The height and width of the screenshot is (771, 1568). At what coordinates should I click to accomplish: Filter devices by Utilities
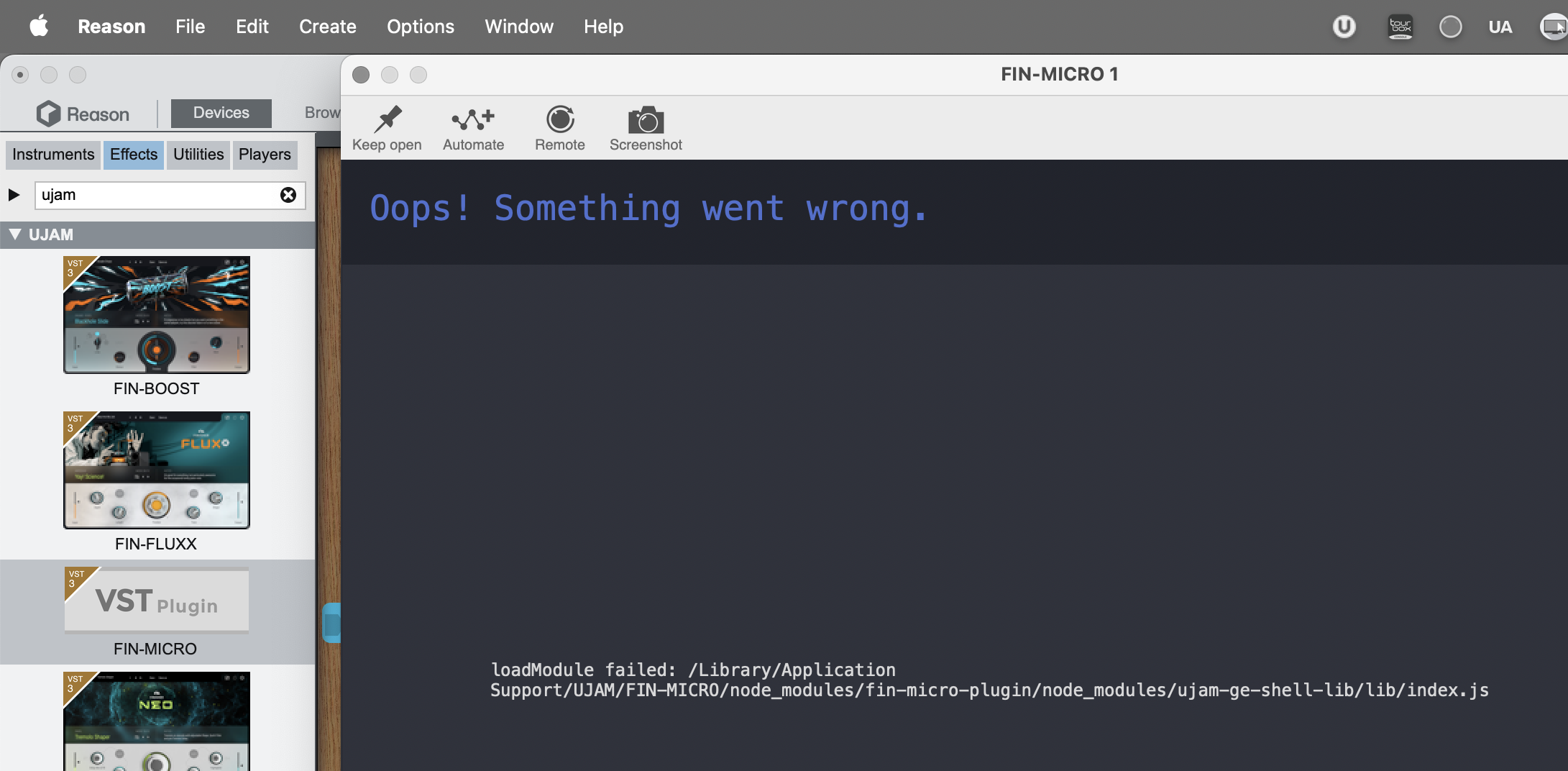click(198, 155)
